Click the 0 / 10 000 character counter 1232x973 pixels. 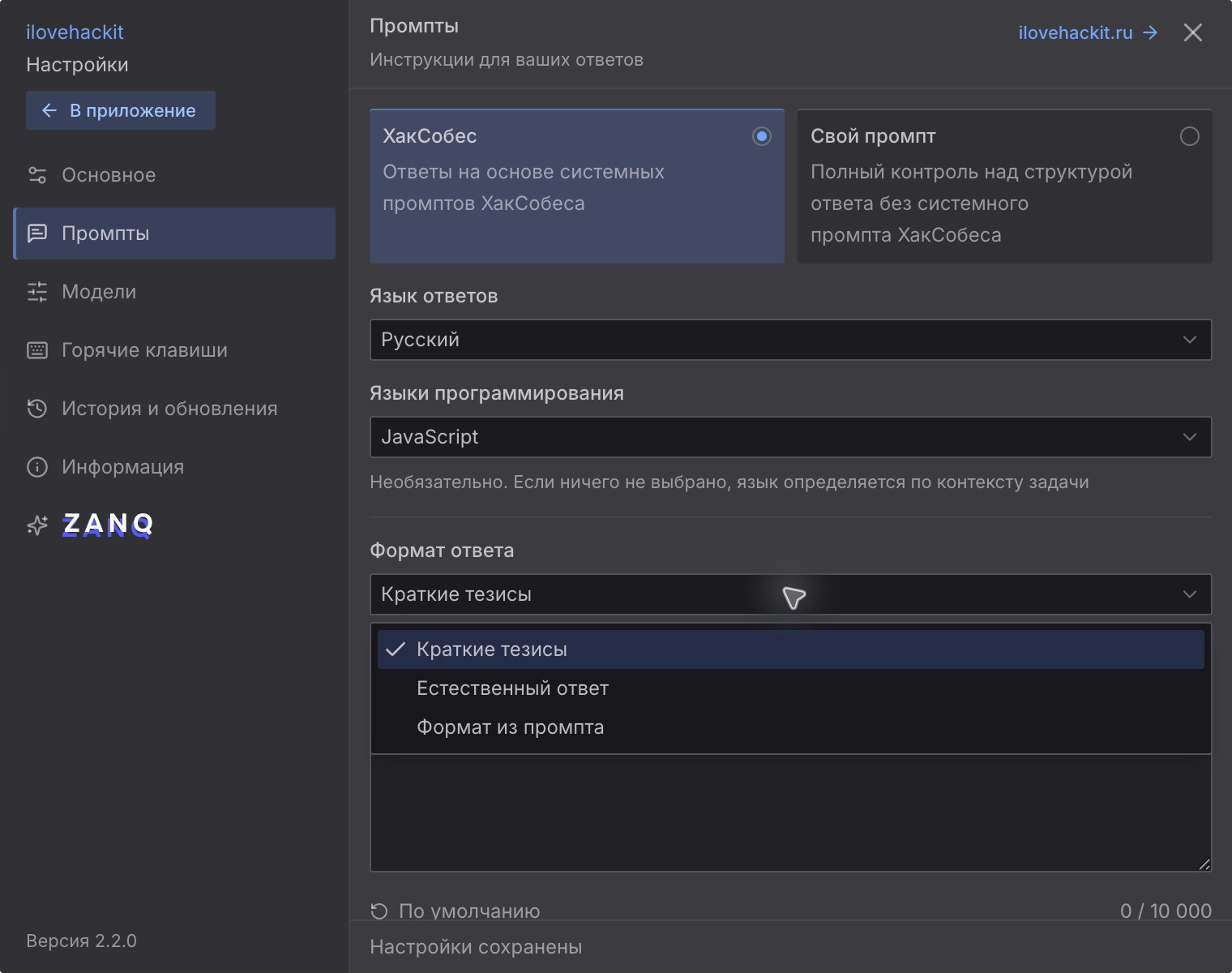(x=1166, y=911)
